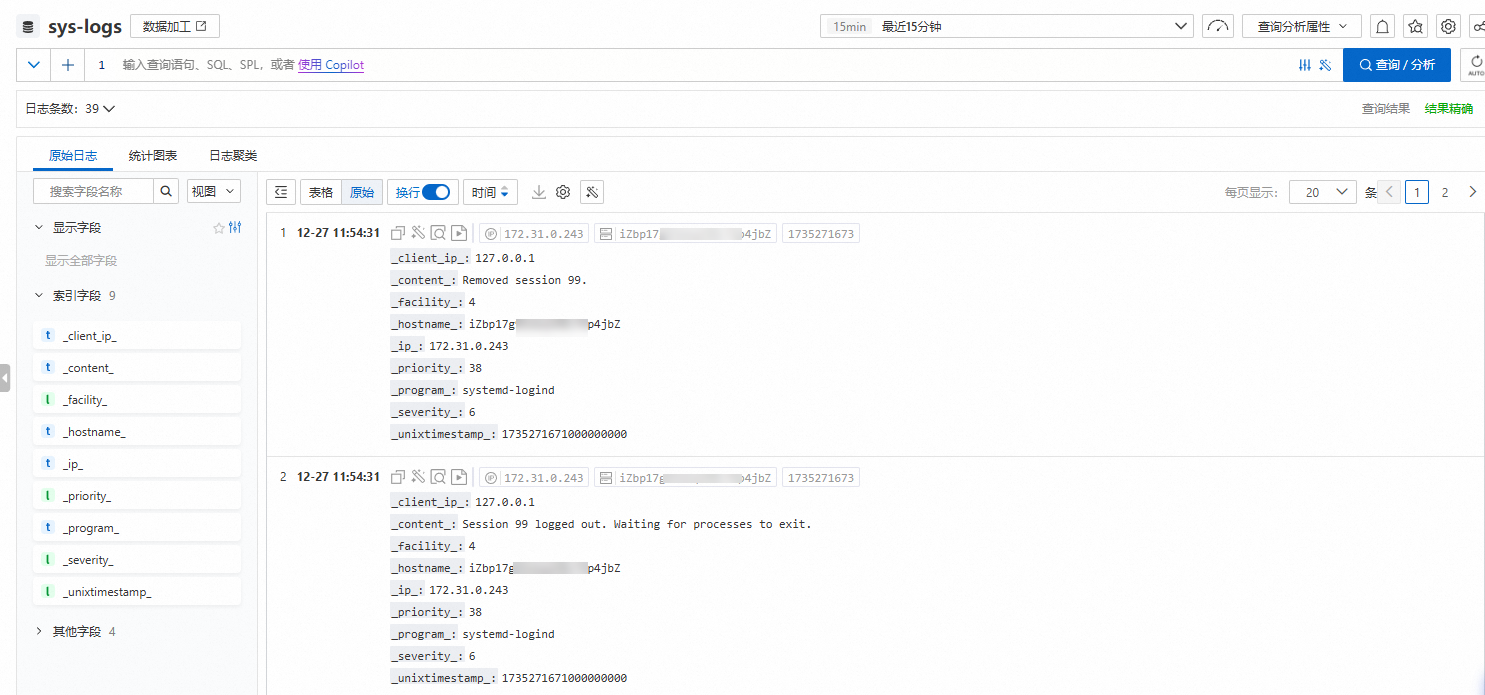Open context view icon on log entry 1
1485x695 pixels.
pos(438,233)
